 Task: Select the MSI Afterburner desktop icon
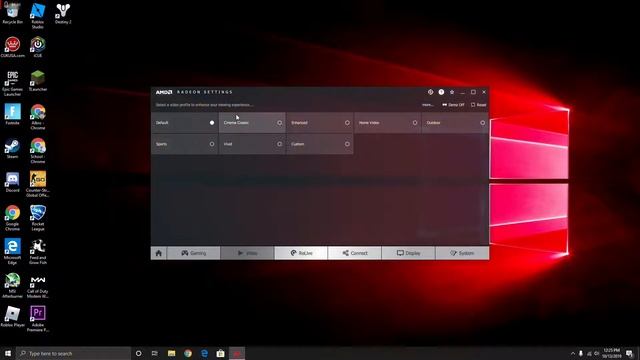(x=12, y=285)
